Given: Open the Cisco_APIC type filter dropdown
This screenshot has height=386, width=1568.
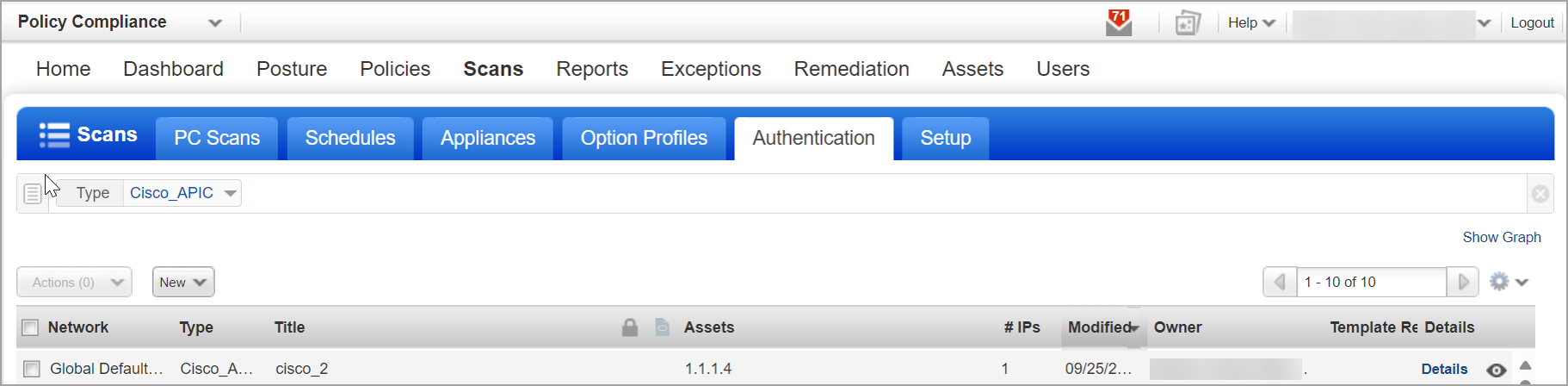Looking at the screenshot, I should (182, 193).
